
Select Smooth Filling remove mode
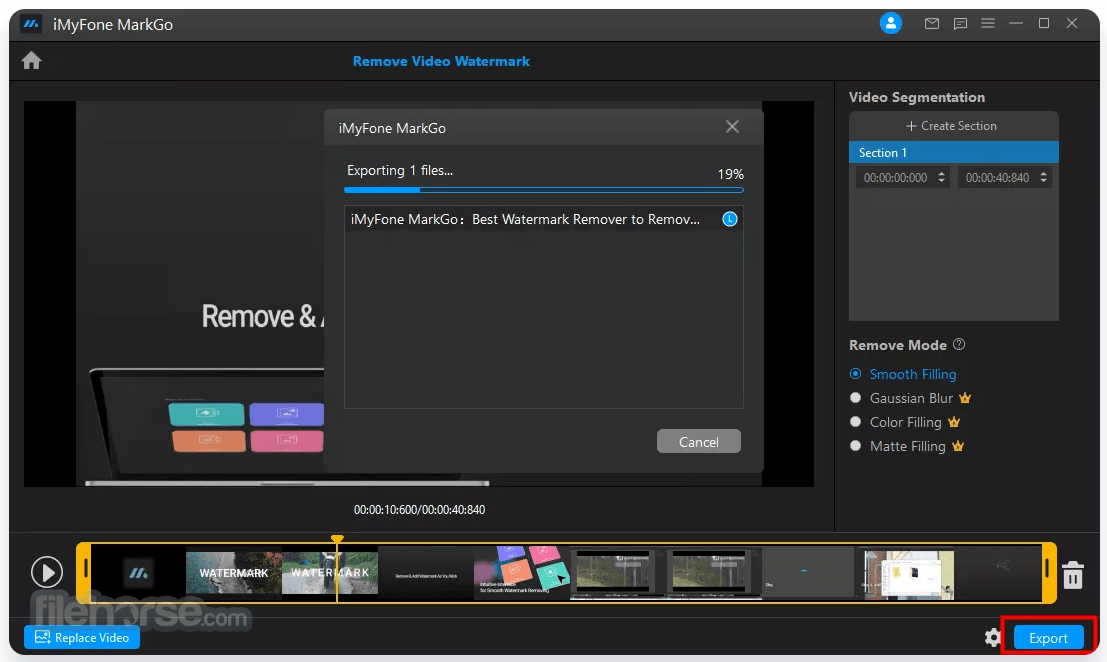click(x=903, y=374)
